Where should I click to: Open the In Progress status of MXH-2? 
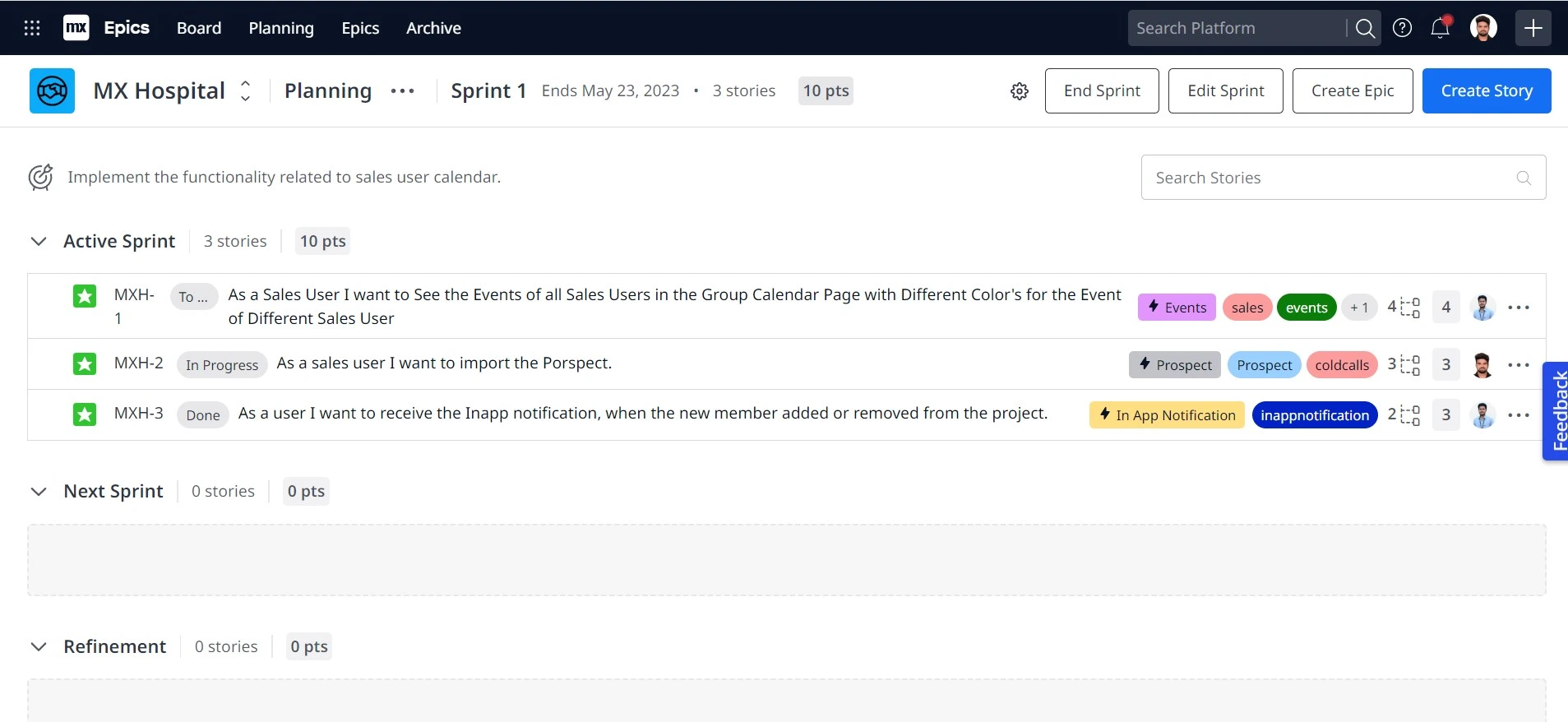[222, 365]
